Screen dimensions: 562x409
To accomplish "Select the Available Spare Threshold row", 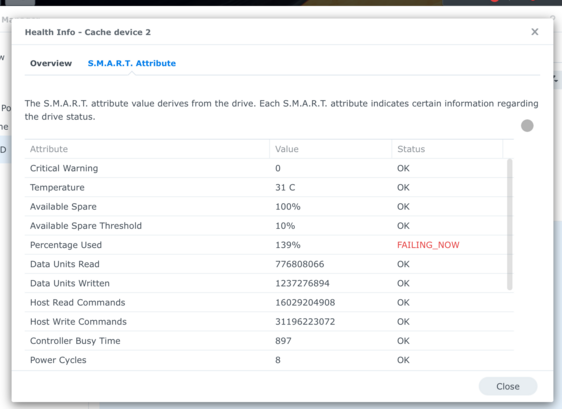I will [x=266, y=226].
